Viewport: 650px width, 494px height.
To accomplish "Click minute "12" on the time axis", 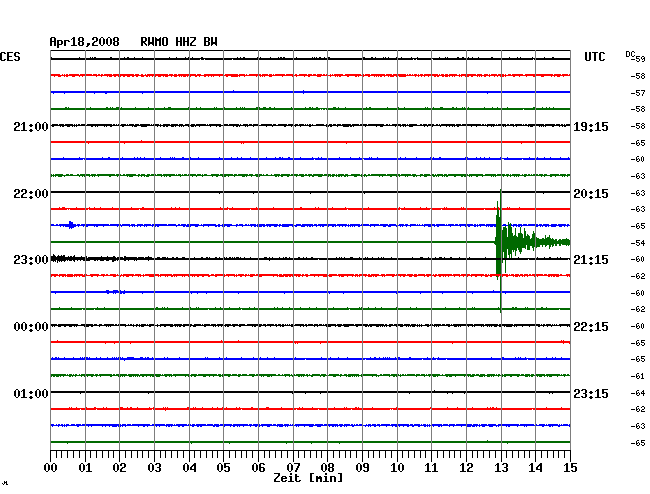I will click(x=466, y=468).
